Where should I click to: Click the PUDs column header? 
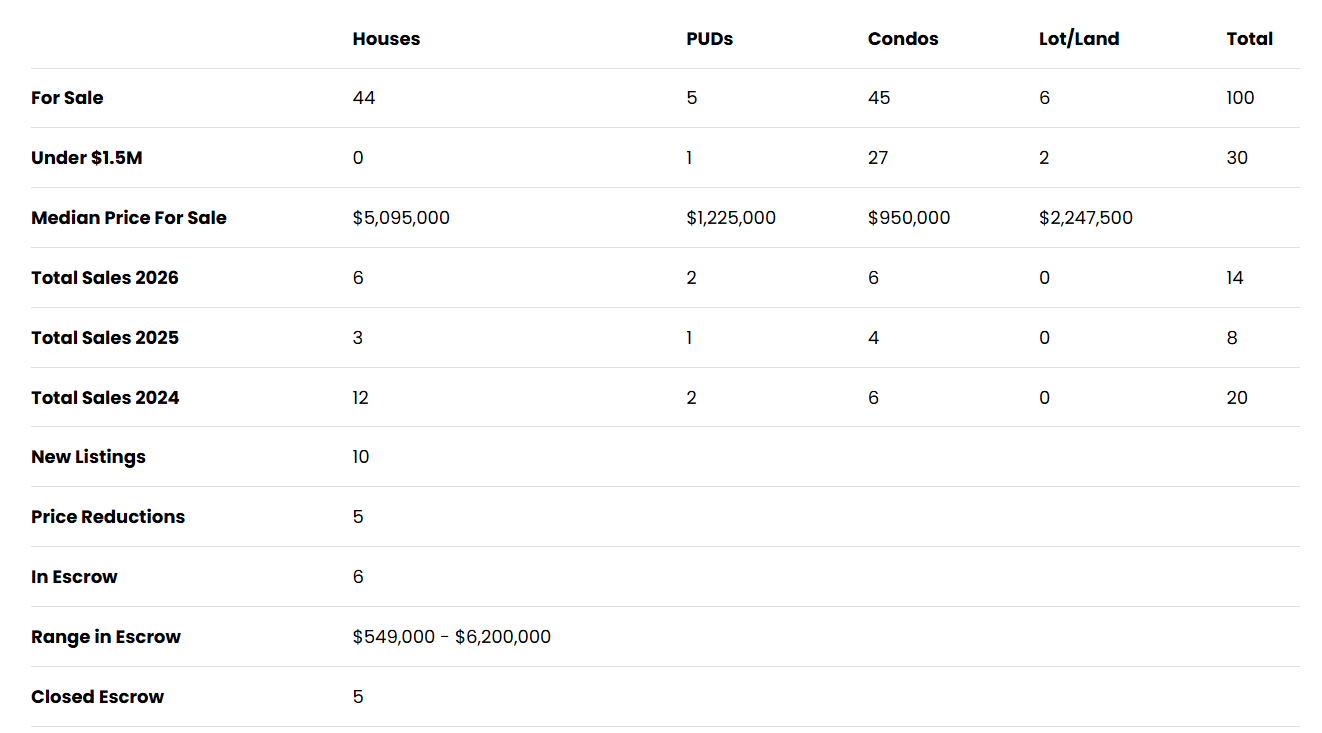(x=709, y=39)
